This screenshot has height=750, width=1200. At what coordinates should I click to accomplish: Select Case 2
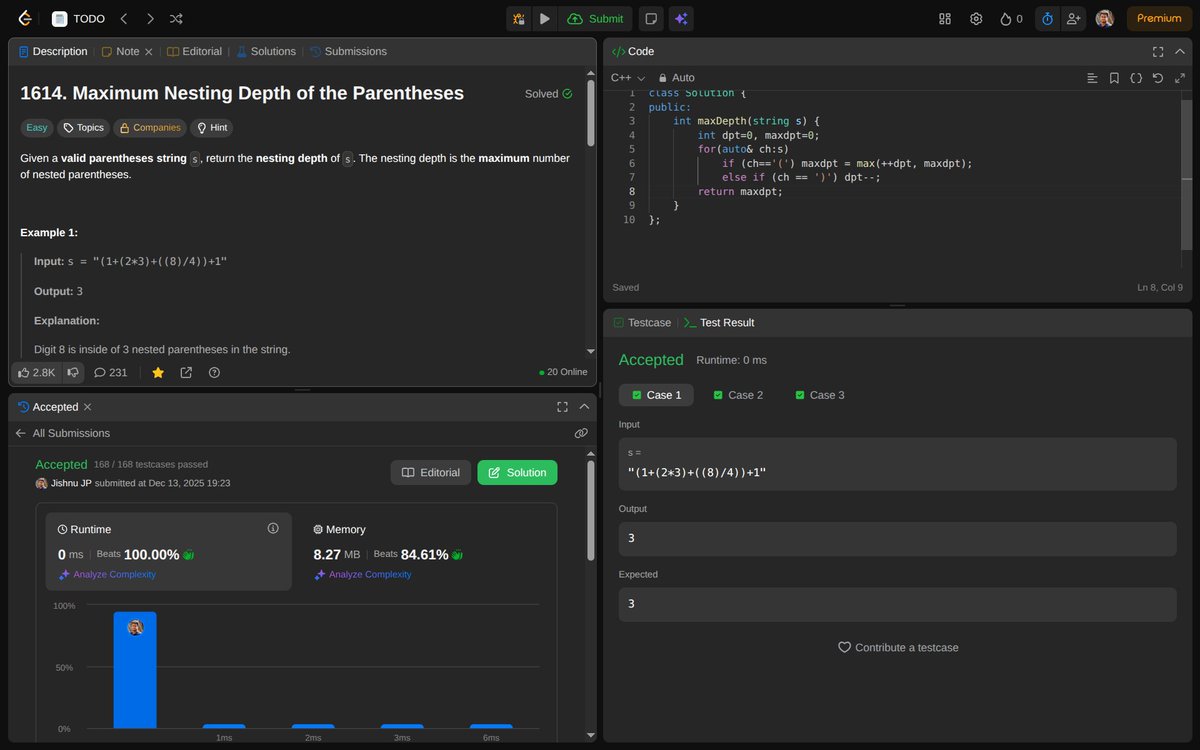click(738, 395)
